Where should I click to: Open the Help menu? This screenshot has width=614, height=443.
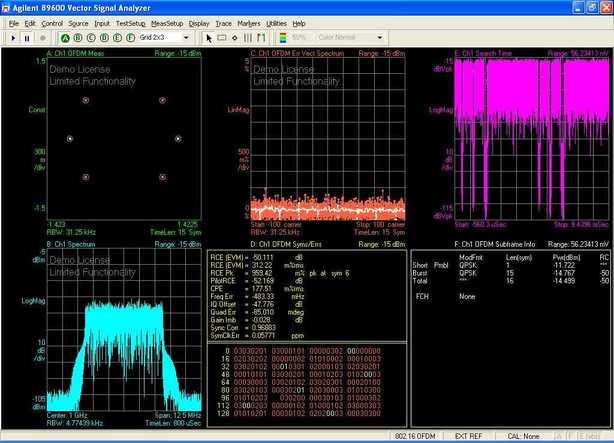coord(299,24)
